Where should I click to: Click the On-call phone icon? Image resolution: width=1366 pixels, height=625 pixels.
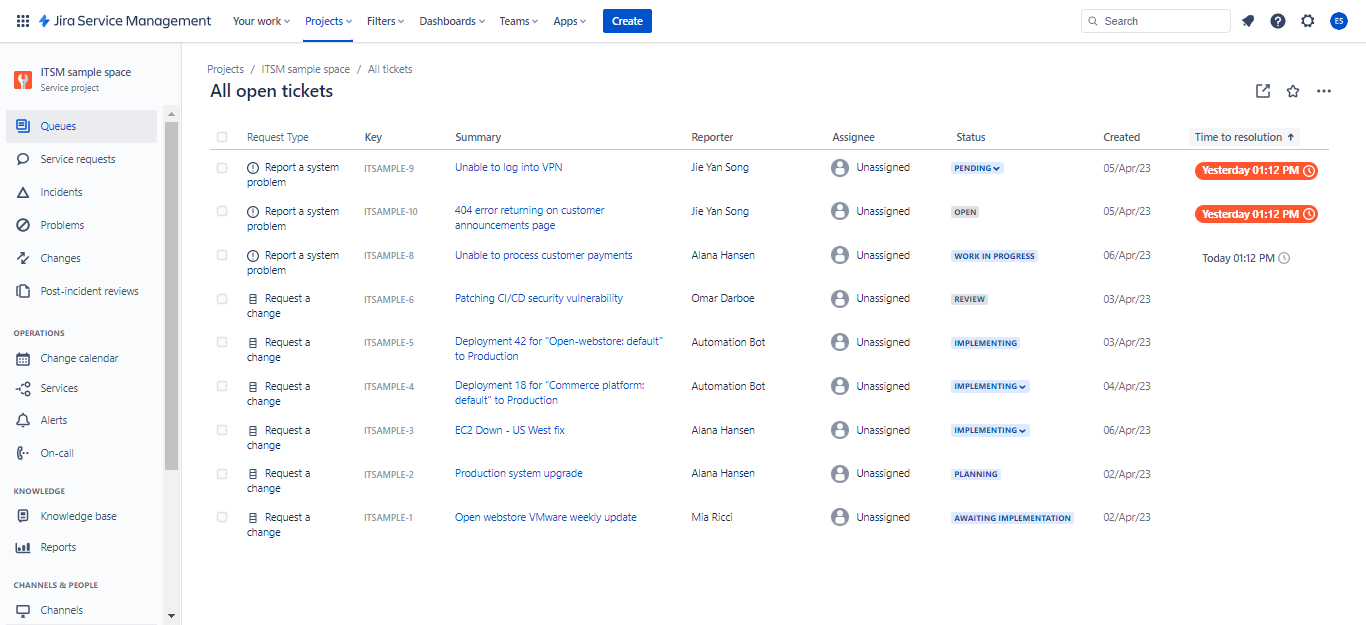(x=23, y=453)
